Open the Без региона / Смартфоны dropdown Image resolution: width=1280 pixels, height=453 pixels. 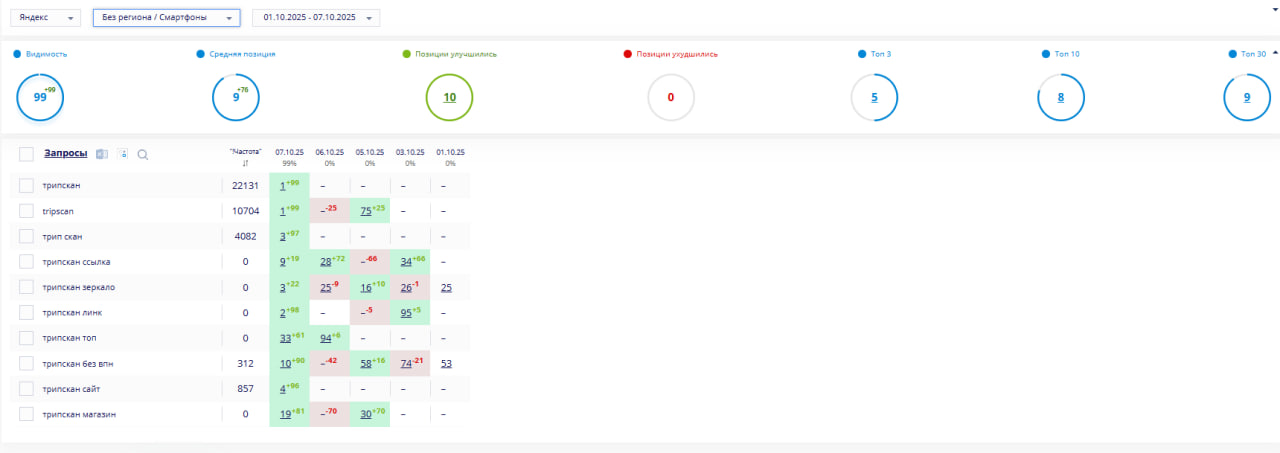(166, 18)
